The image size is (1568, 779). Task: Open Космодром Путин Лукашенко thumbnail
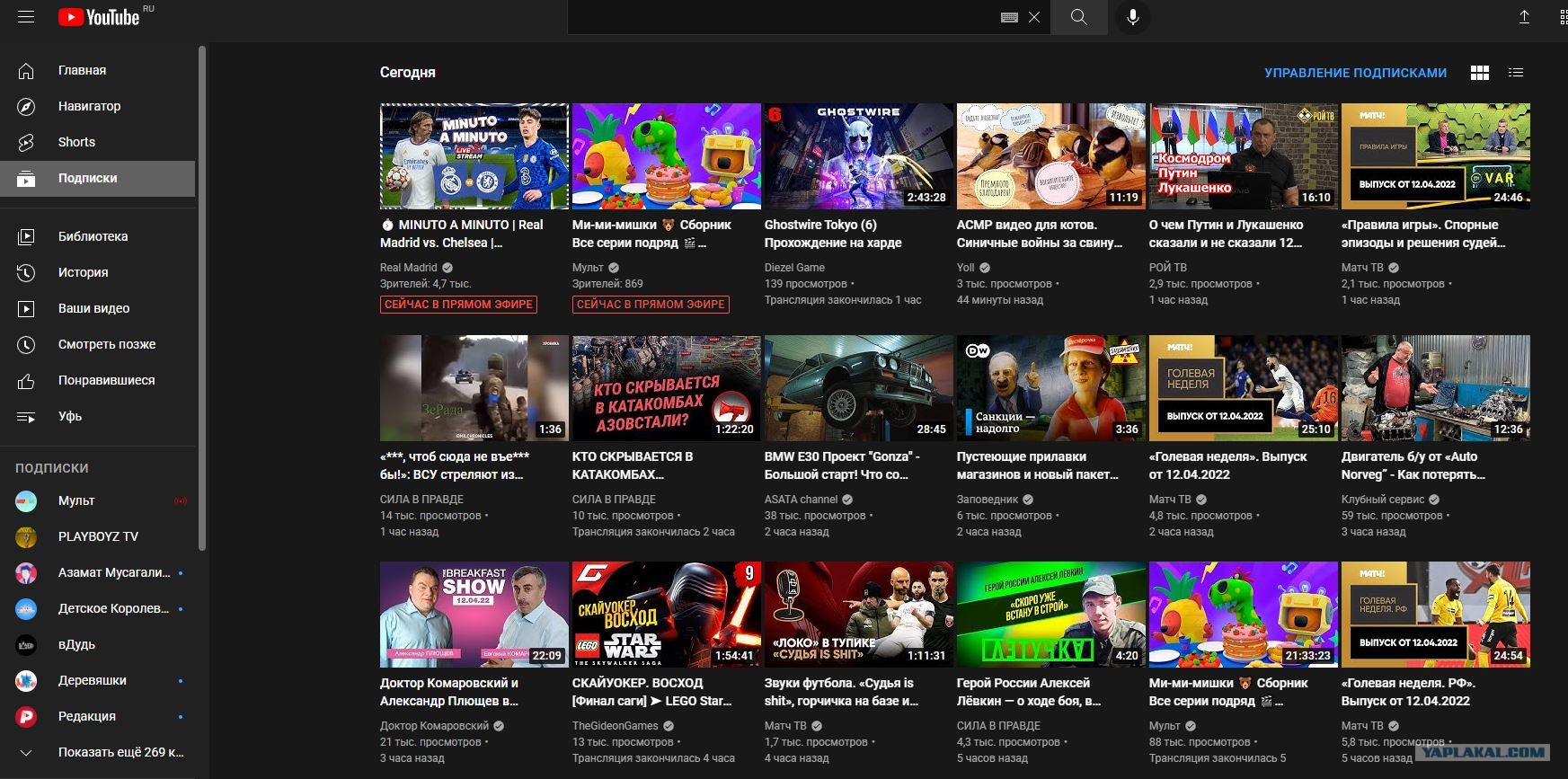point(1244,156)
